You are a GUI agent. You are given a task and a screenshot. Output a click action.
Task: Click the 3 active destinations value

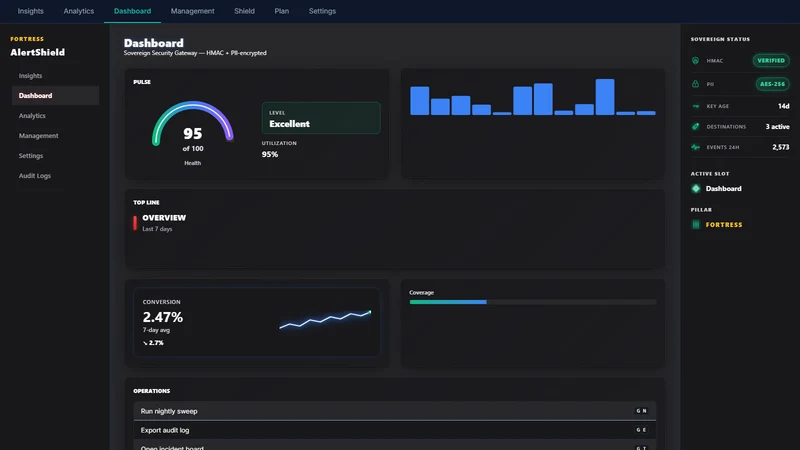777,127
